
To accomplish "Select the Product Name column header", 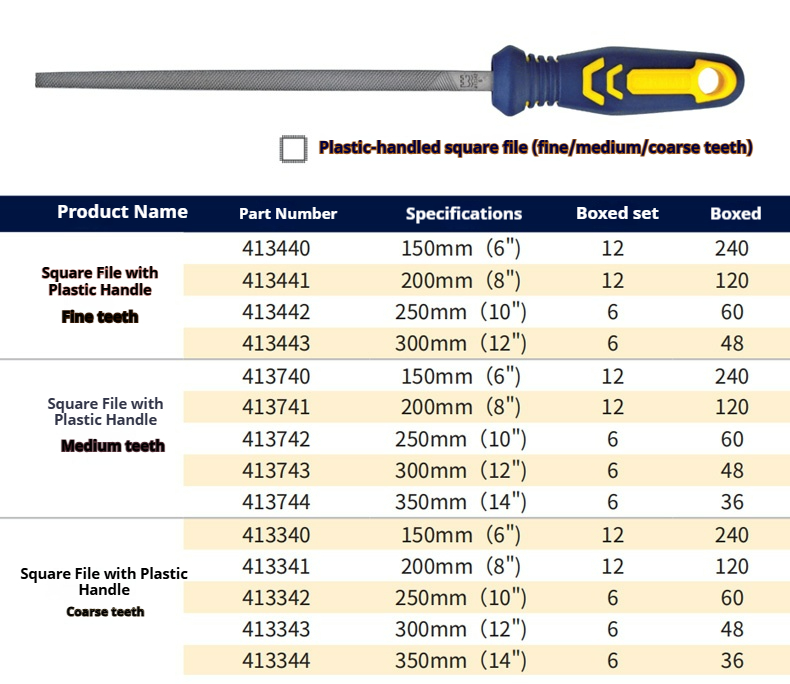I will pos(122,212).
